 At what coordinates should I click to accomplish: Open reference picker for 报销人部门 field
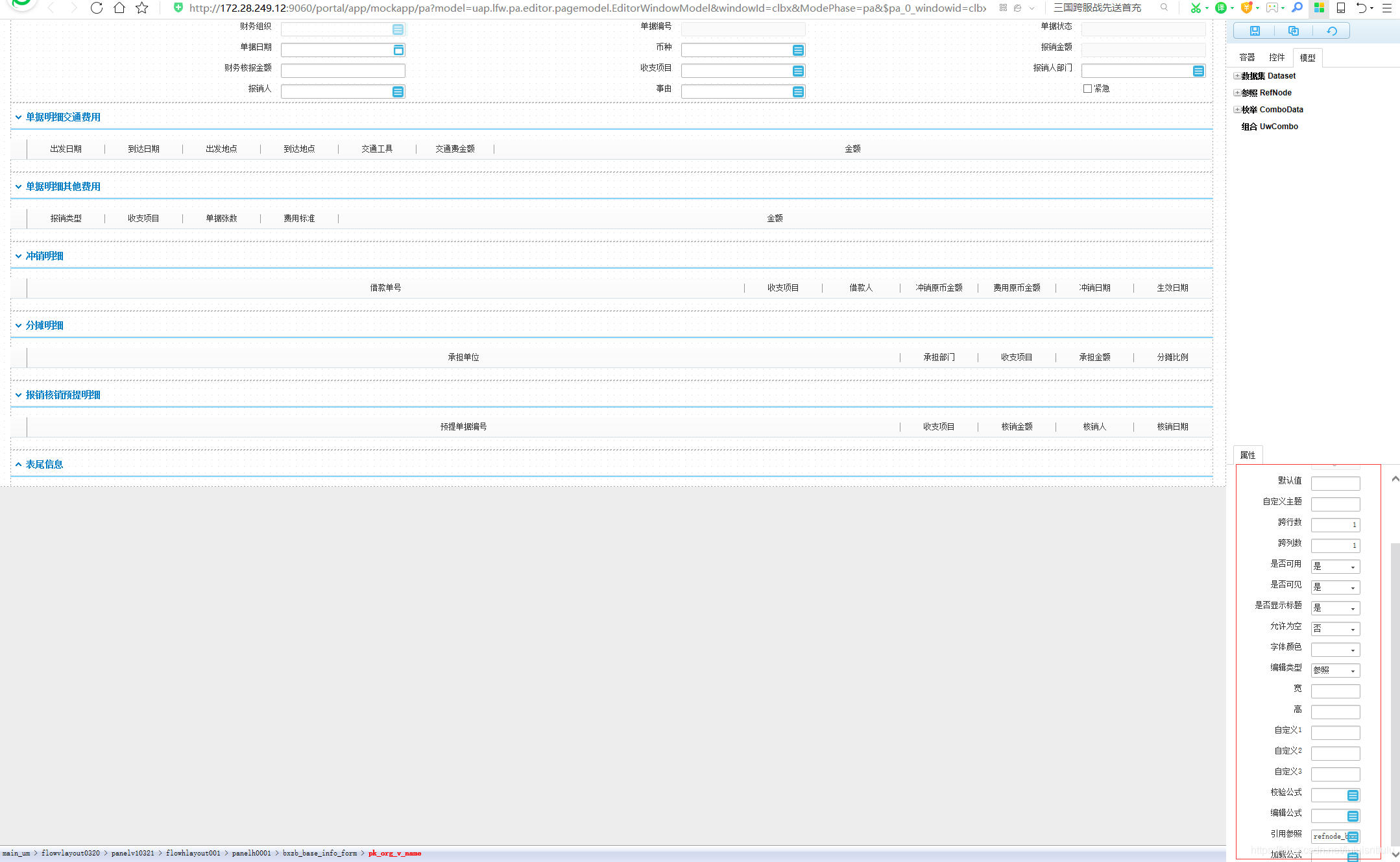click(x=1198, y=71)
